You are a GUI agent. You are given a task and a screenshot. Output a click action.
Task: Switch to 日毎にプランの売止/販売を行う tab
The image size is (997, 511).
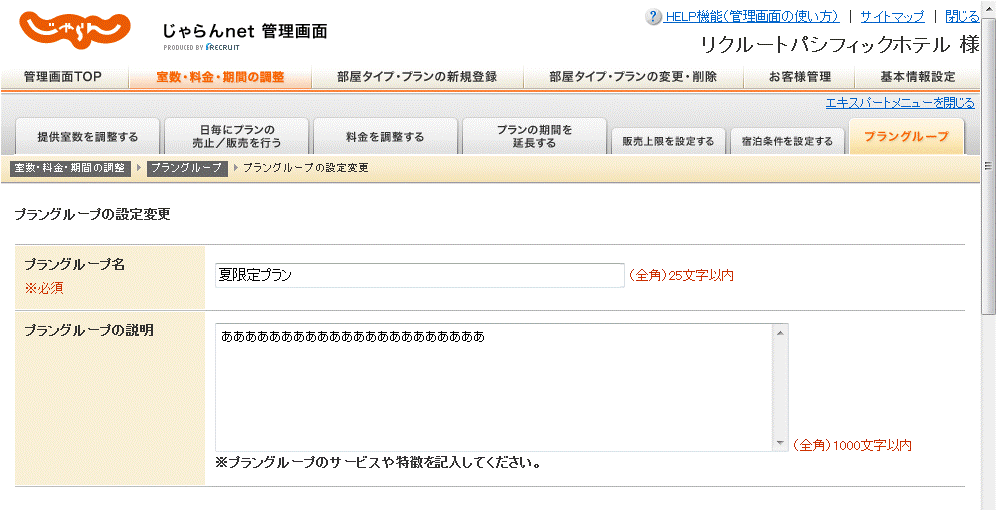[x=237, y=137]
